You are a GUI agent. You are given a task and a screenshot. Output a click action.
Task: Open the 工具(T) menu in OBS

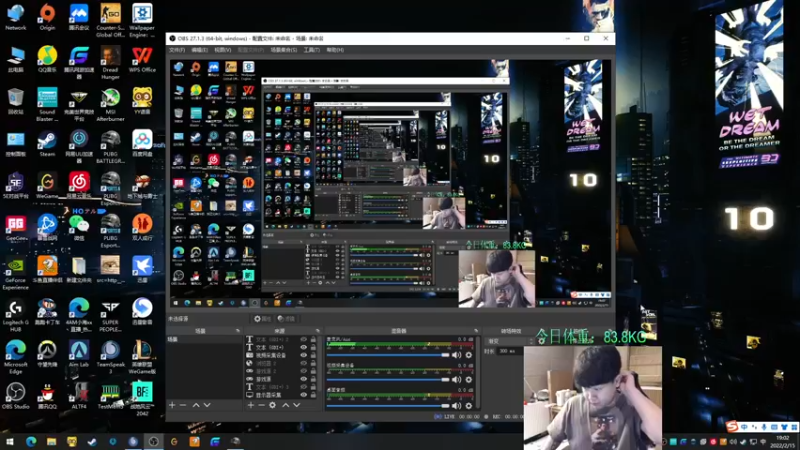pyautogui.click(x=312, y=50)
